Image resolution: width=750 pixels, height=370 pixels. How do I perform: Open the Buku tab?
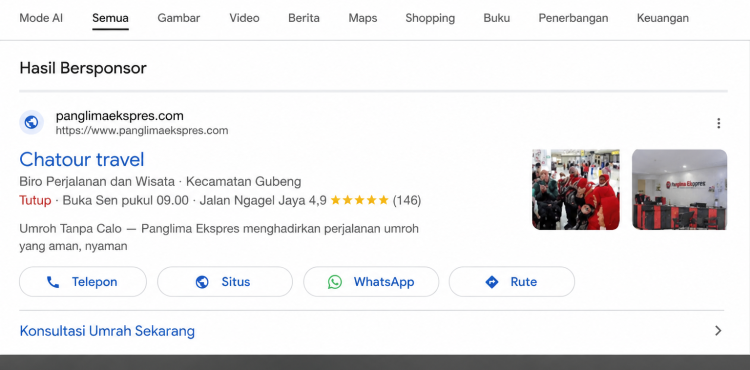click(496, 18)
